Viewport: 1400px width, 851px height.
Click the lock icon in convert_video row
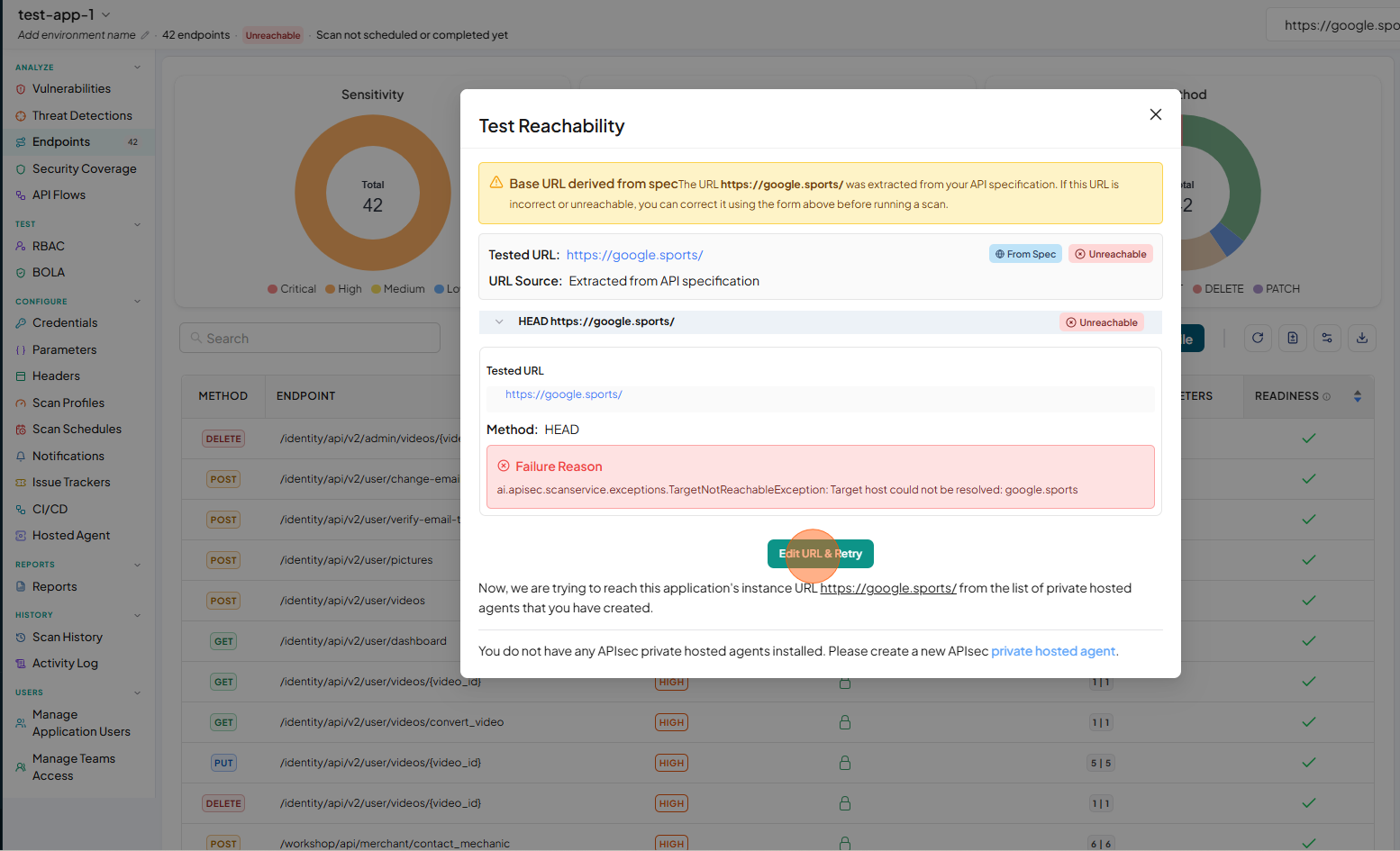tap(845, 722)
